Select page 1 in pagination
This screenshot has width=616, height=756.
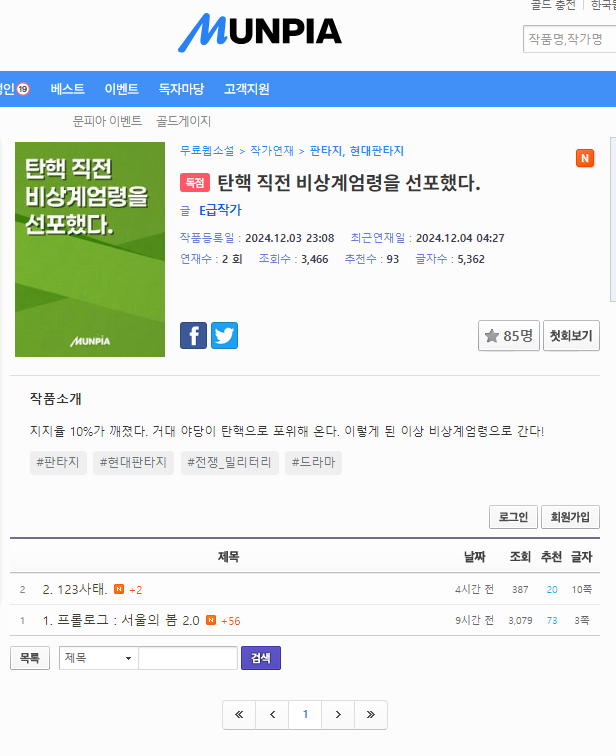coord(305,715)
